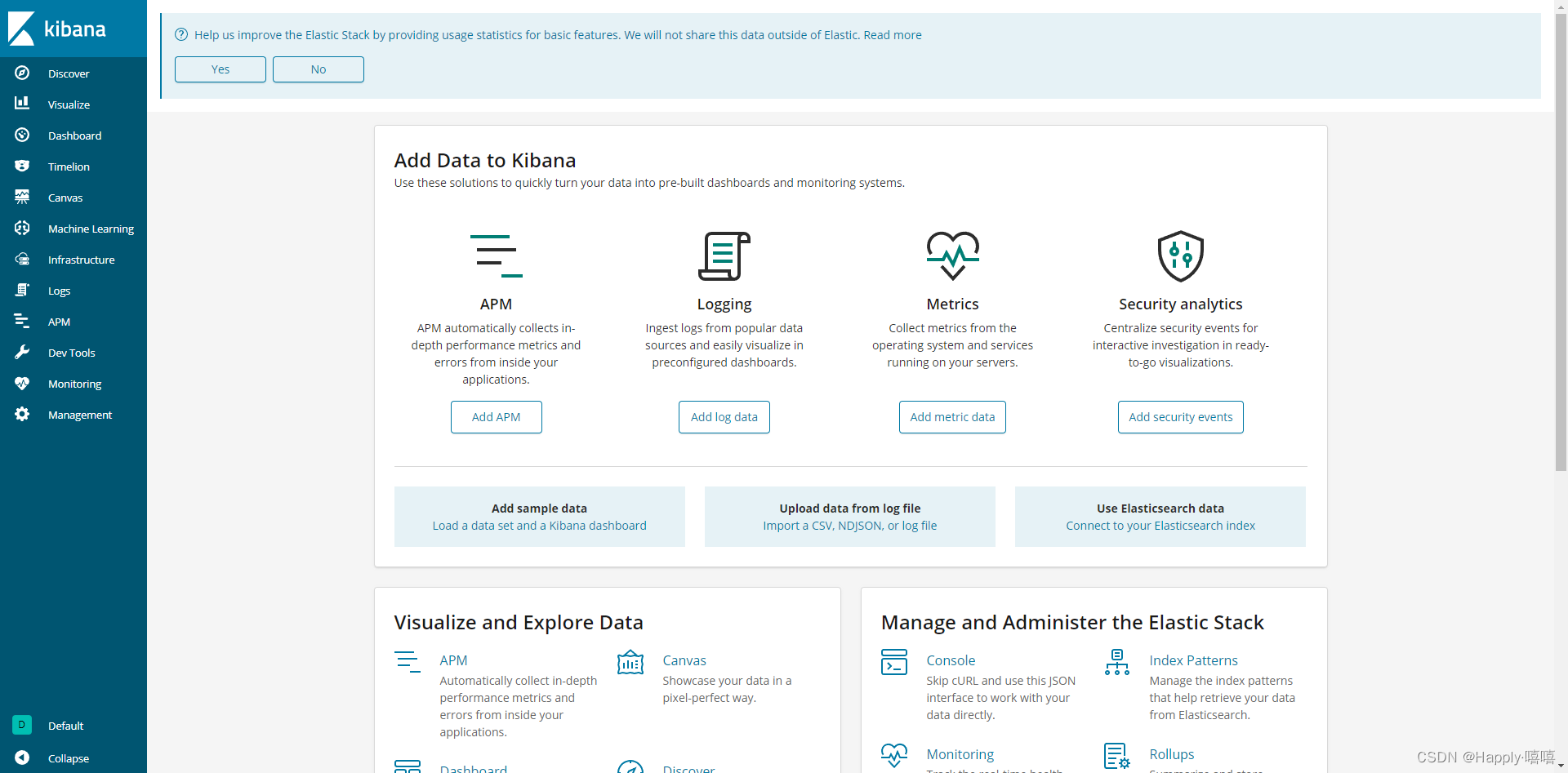Open the Index Patterns link
The image size is (1568, 773).
(x=1193, y=660)
